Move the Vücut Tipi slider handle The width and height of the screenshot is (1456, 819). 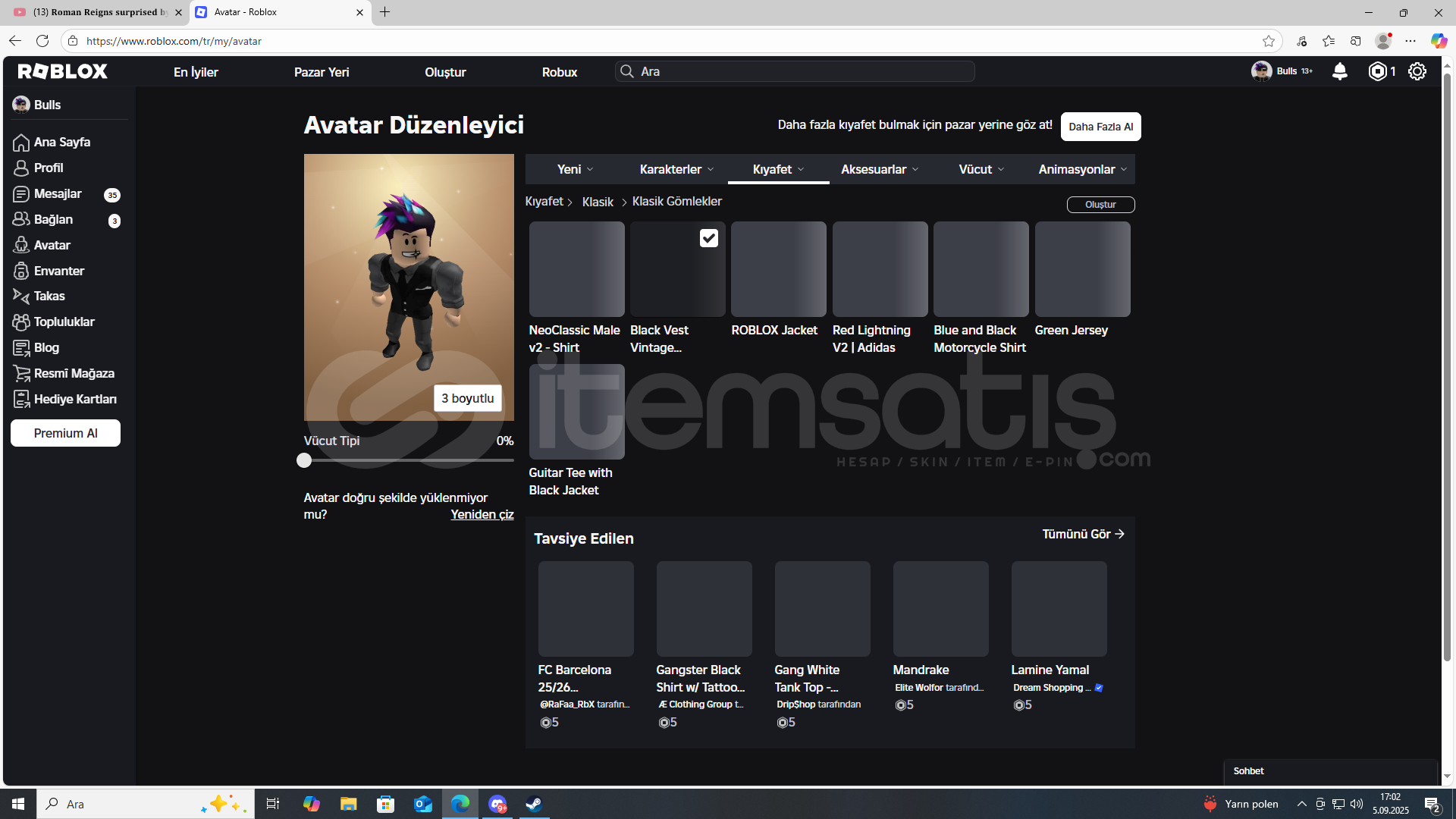(304, 460)
